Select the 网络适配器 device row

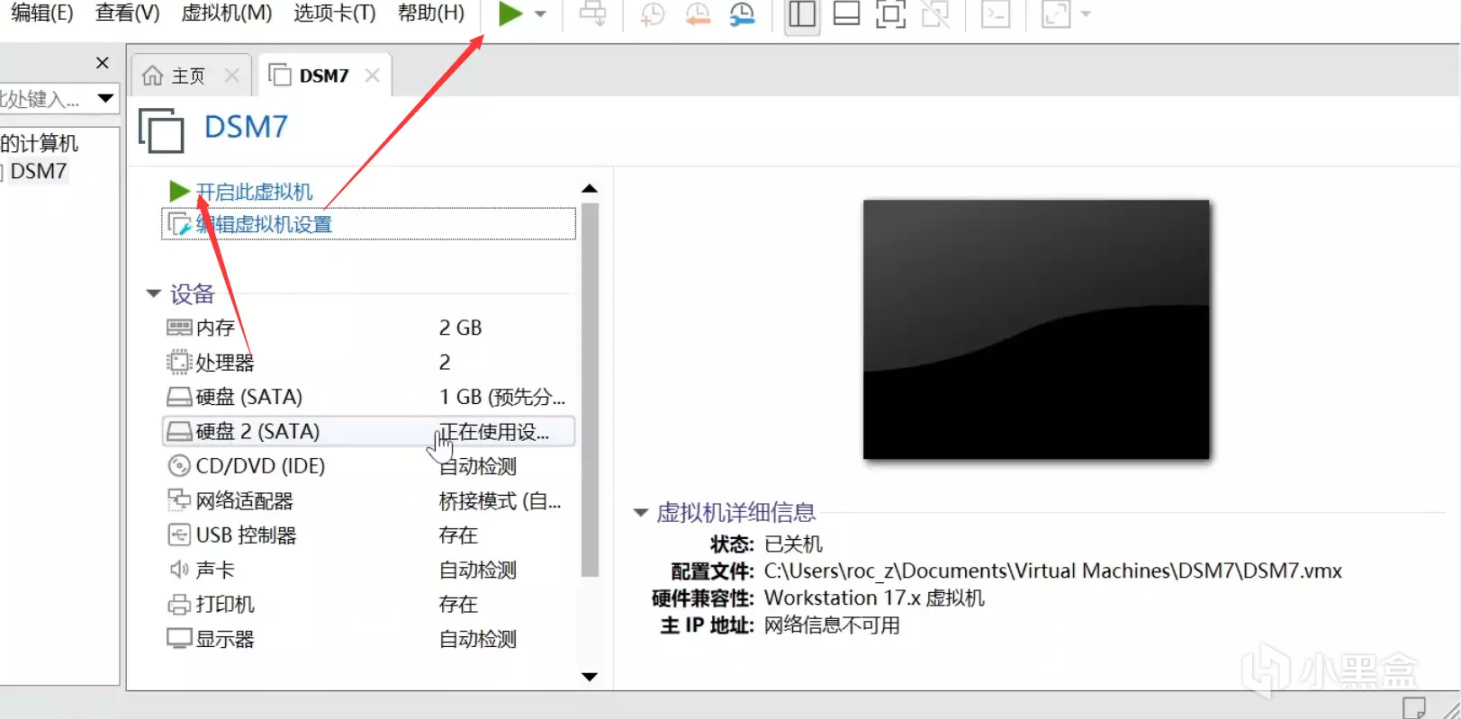(369, 501)
